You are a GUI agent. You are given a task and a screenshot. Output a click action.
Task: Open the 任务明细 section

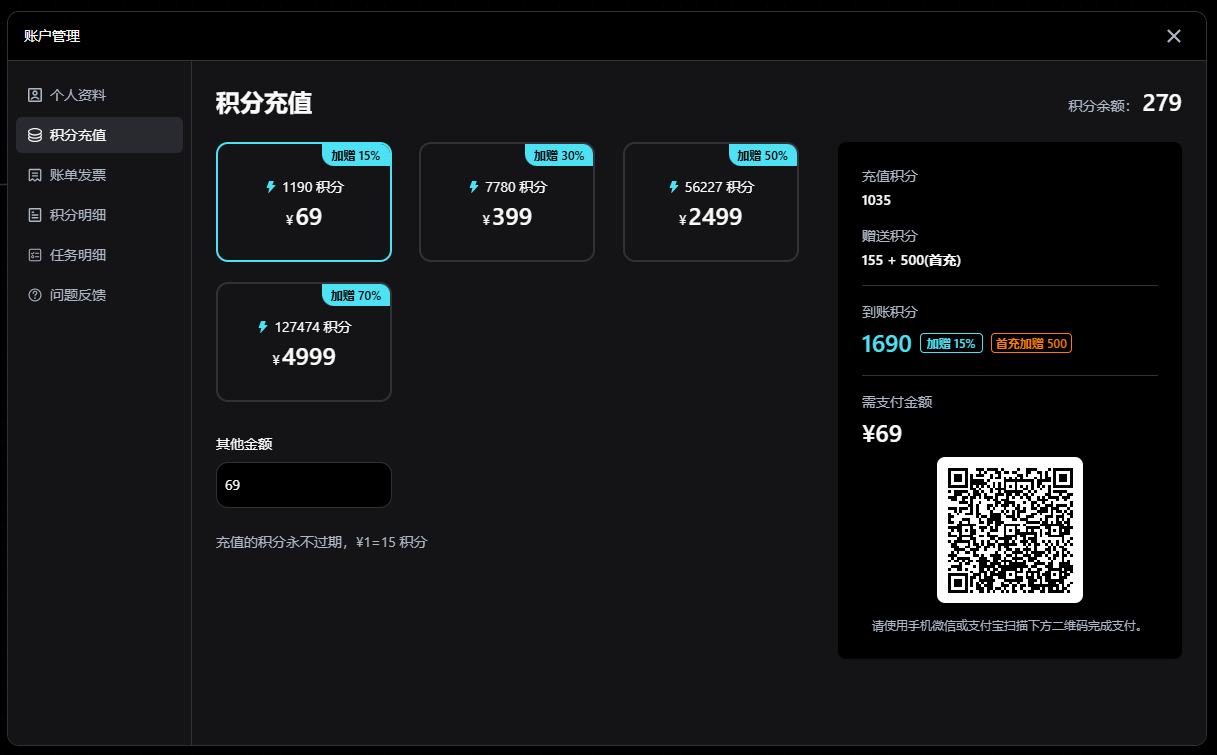pos(99,255)
